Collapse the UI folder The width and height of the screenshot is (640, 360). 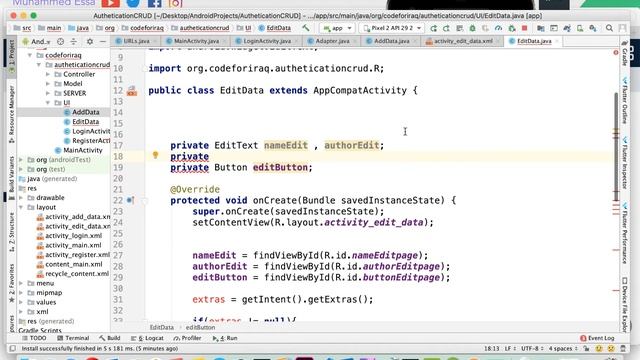click(x=48, y=103)
